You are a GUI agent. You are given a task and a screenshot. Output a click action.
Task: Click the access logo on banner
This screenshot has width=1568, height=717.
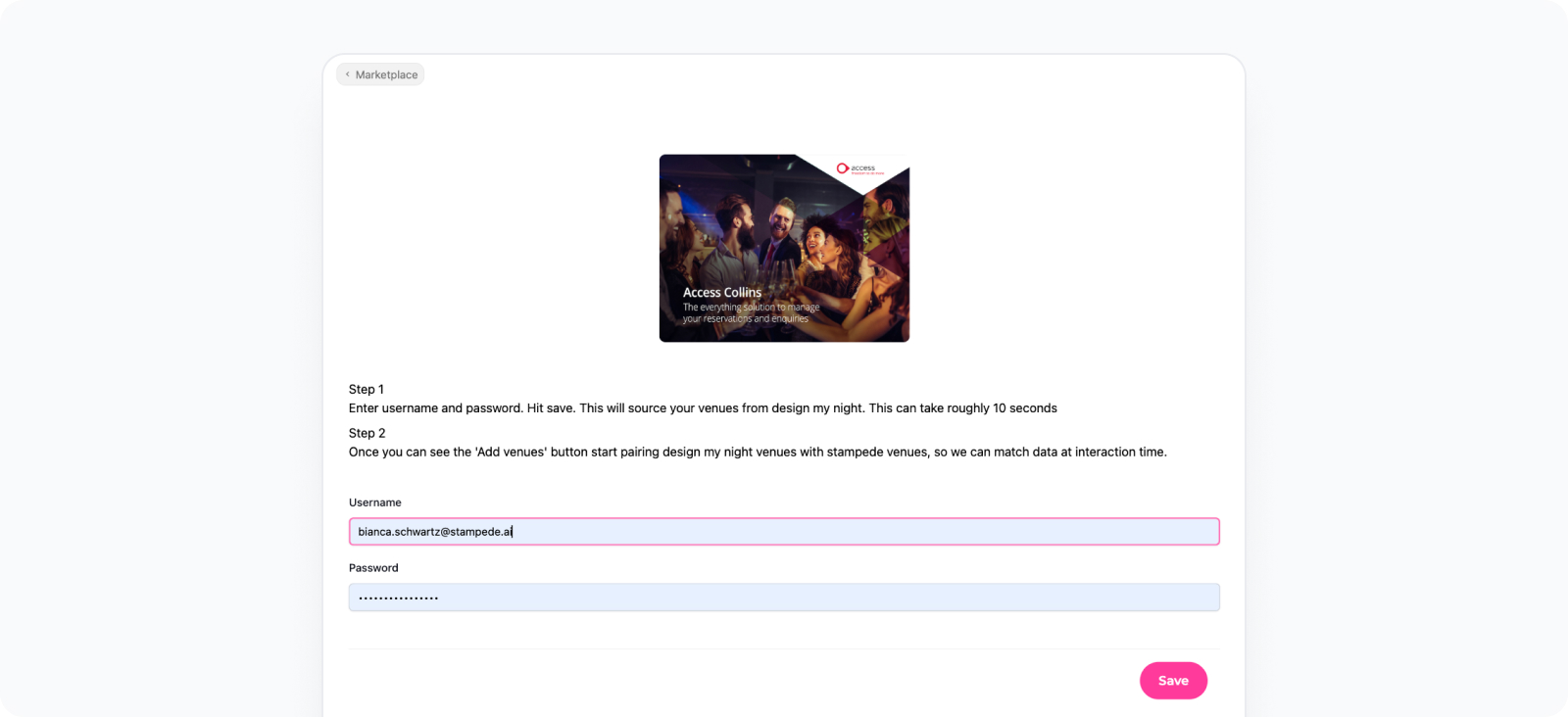pyautogui.click(x=859, y=168)
